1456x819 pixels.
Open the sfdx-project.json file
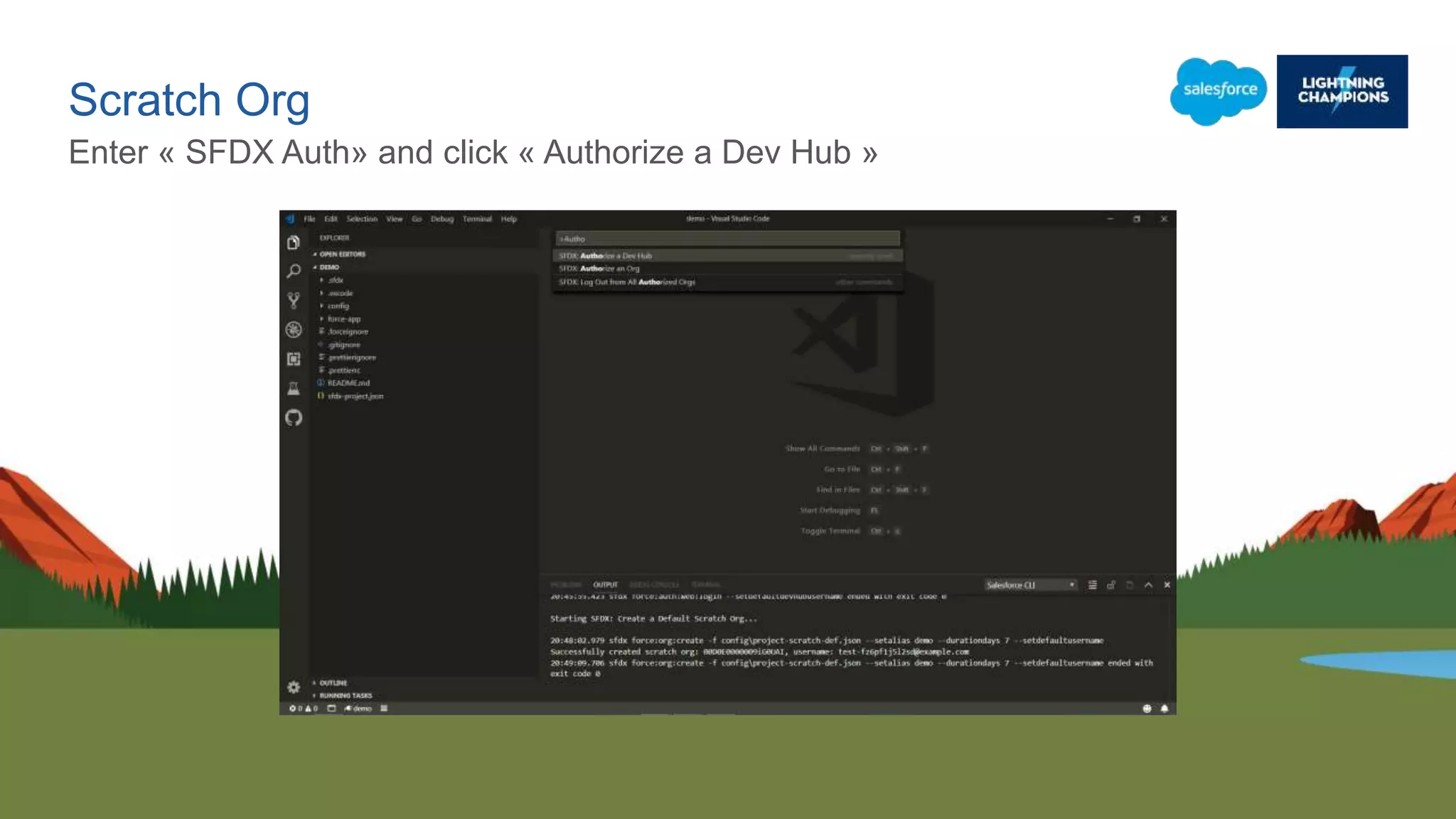425,396
